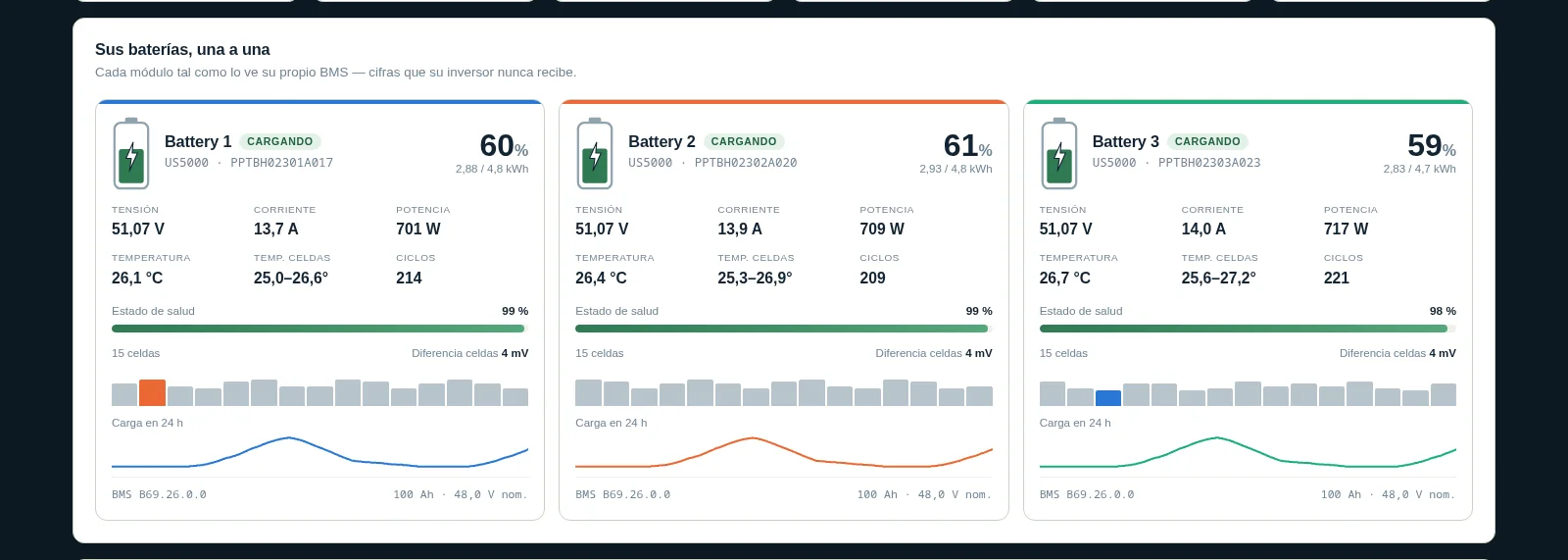Click the Battery 3 green 24 h charge chart
Viewport: 1568px width, 560px height.
point(1248,452)
